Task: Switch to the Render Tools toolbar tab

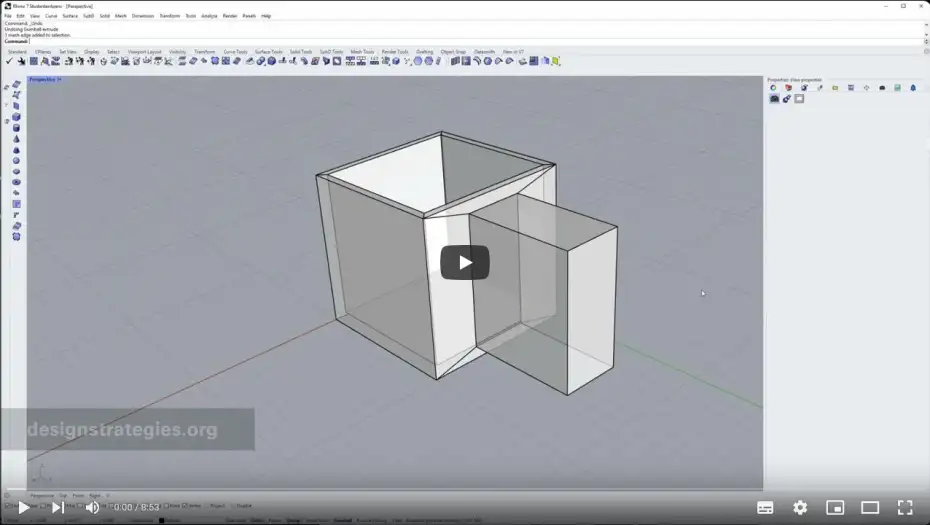Action: click(394, 52)
